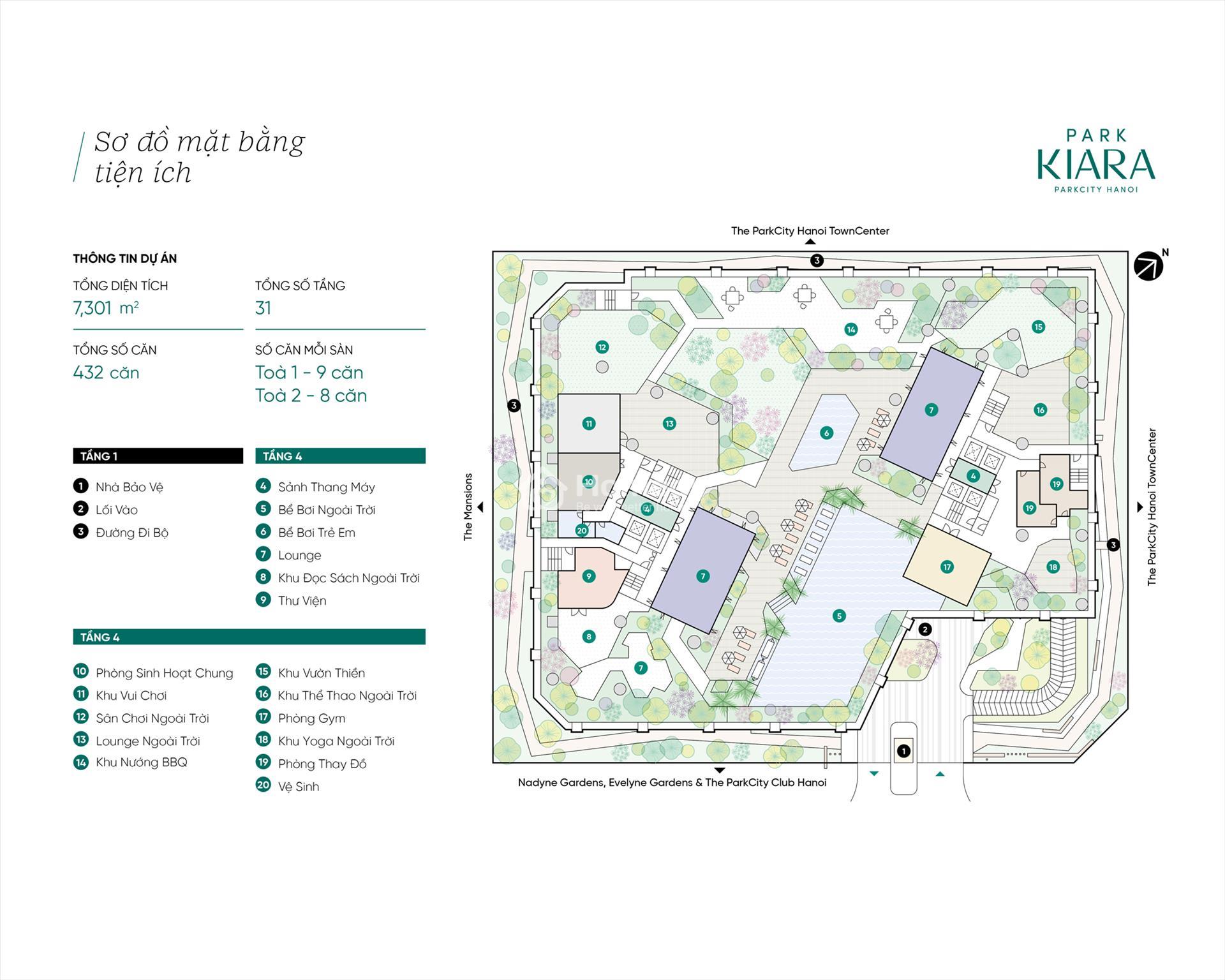The height and width of the screenshot is (980, 1225).
Task: Click map marker 16 on the outdoor sports area
Action: (x=1040, y=410)
